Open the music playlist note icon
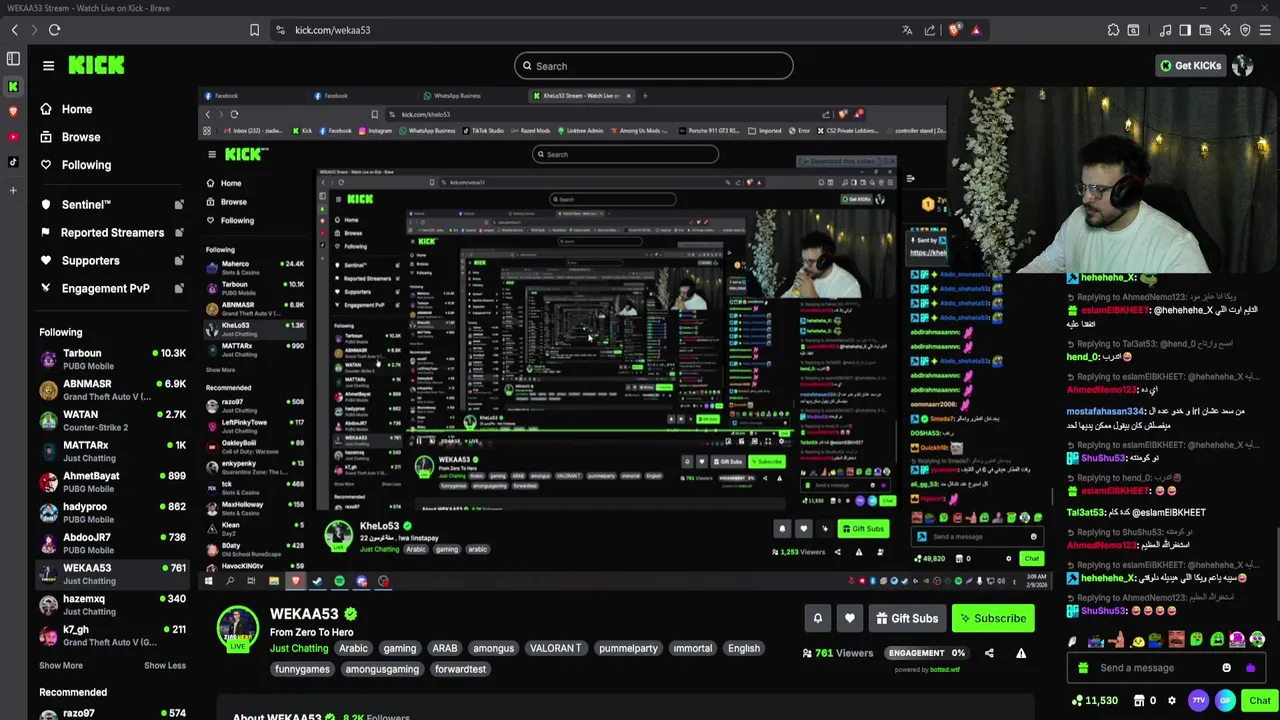Screen dimensions: 1280x720 coord(1165,30)
